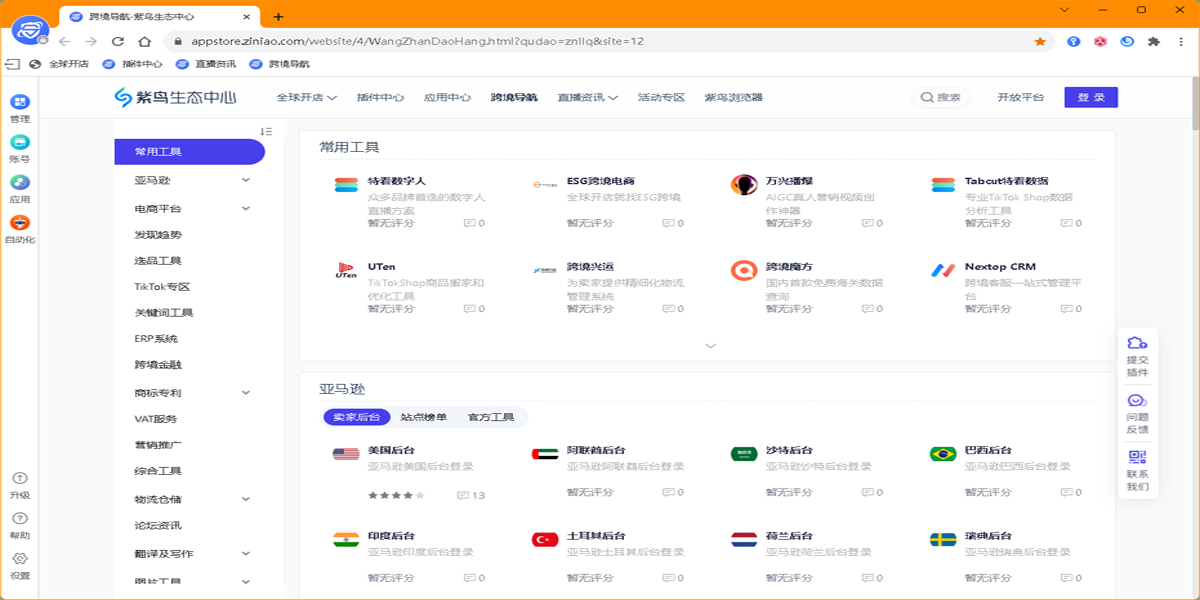This screenshot has width=1200, height=600.
Task: Open 提交插件 floating panel icon
Action: coord(1137,345)
